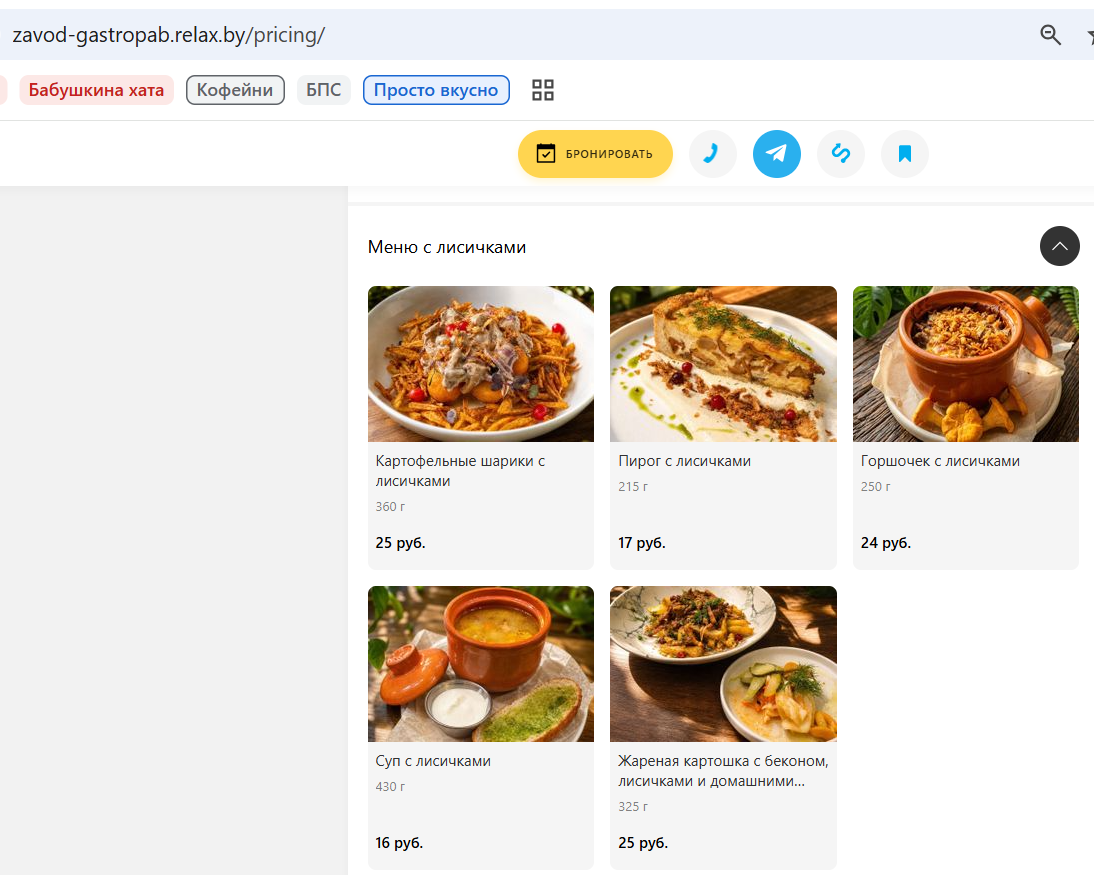
Task: Open the Суп с лисичками photo
Action: point(481,664)
